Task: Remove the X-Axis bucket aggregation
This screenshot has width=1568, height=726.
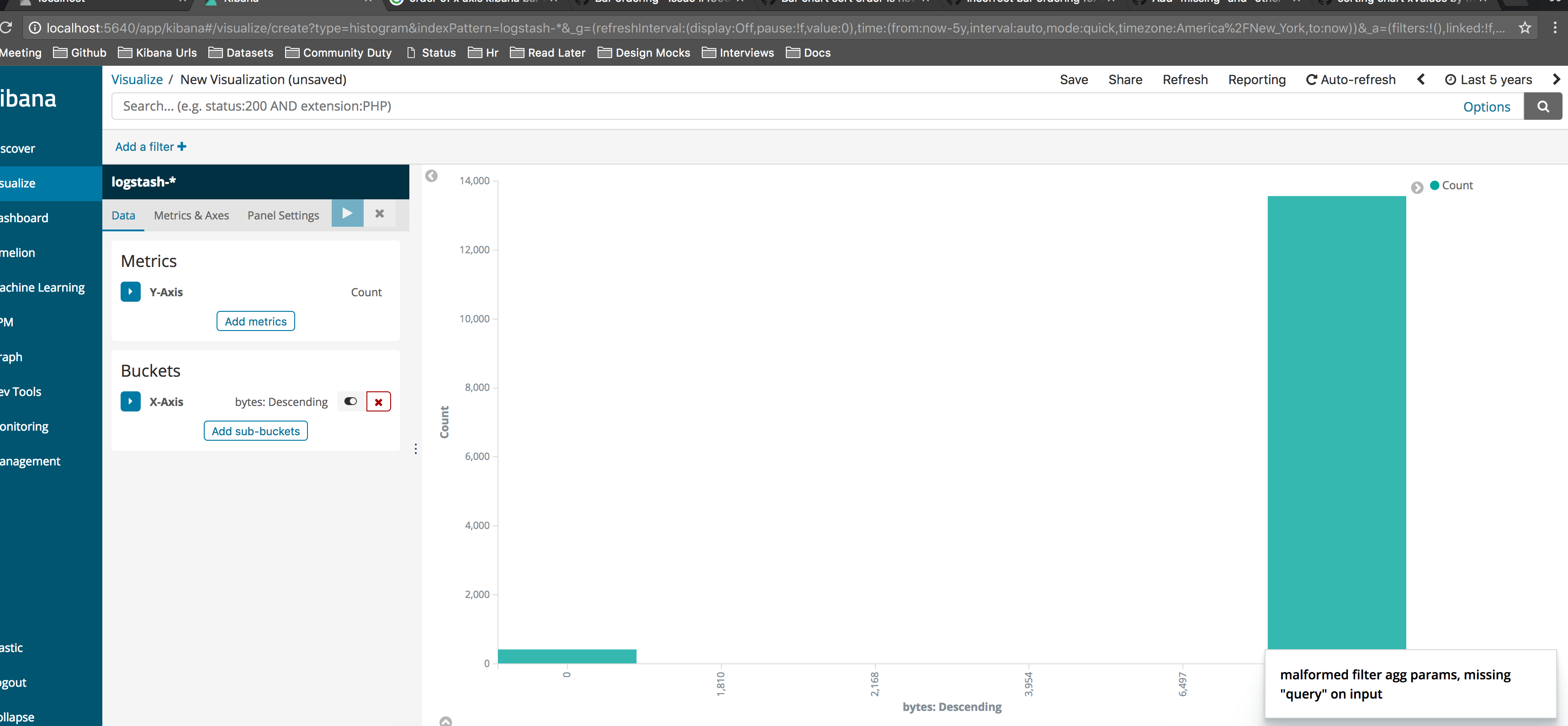Action: [378, 402]
